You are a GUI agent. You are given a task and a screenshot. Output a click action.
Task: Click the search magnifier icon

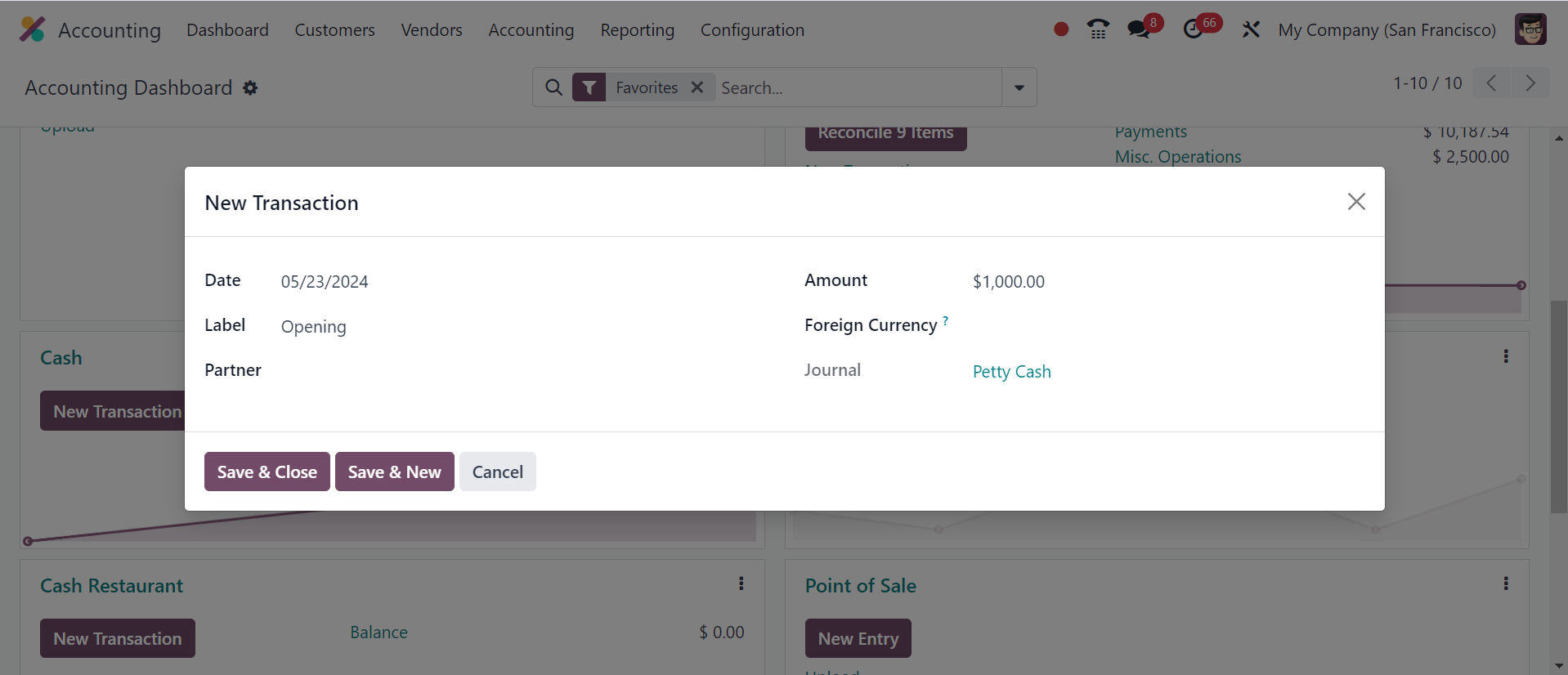click(x=553, y=87)
